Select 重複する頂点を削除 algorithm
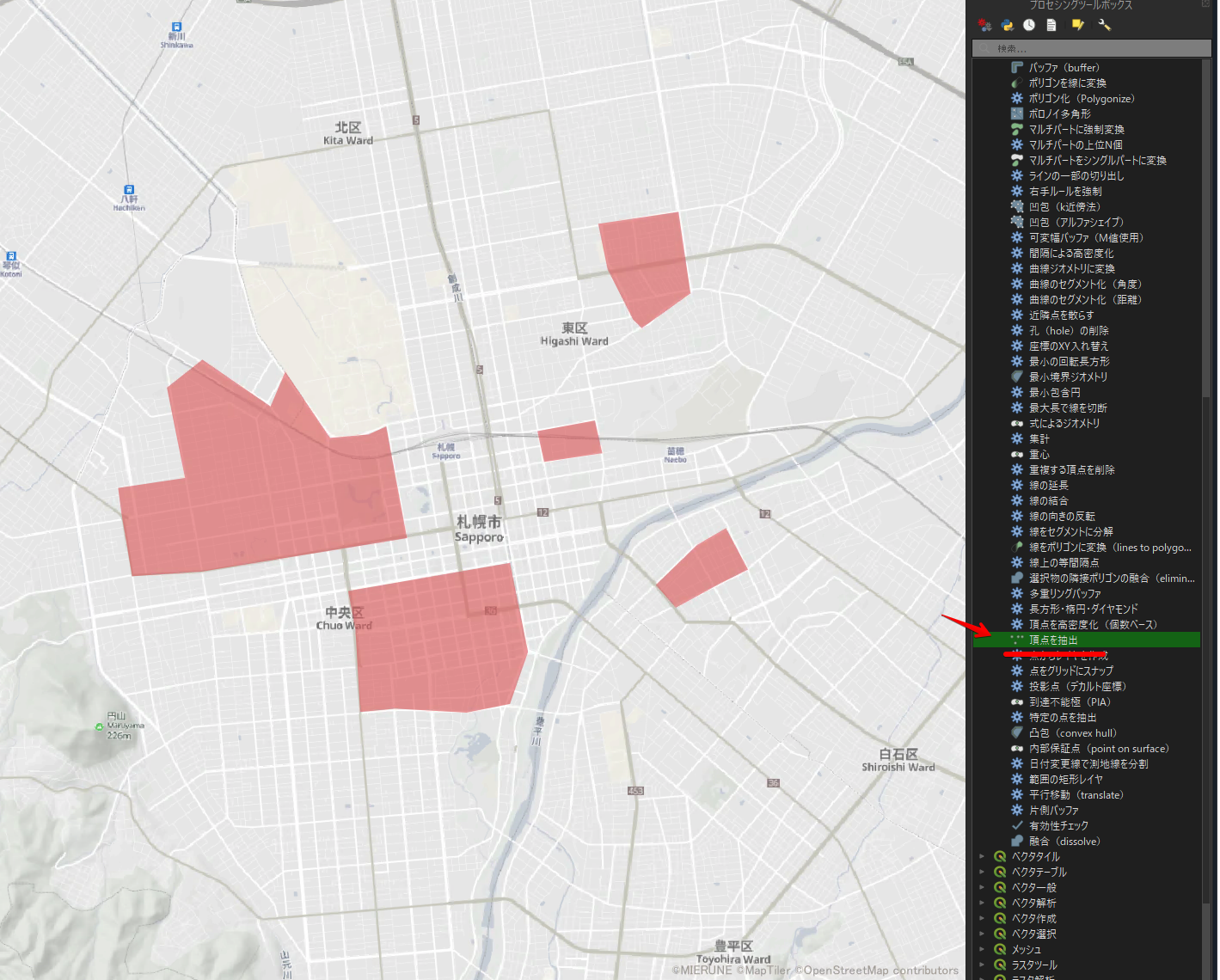The width and height of the screenshot is (1220, 980). [1072, 470]
